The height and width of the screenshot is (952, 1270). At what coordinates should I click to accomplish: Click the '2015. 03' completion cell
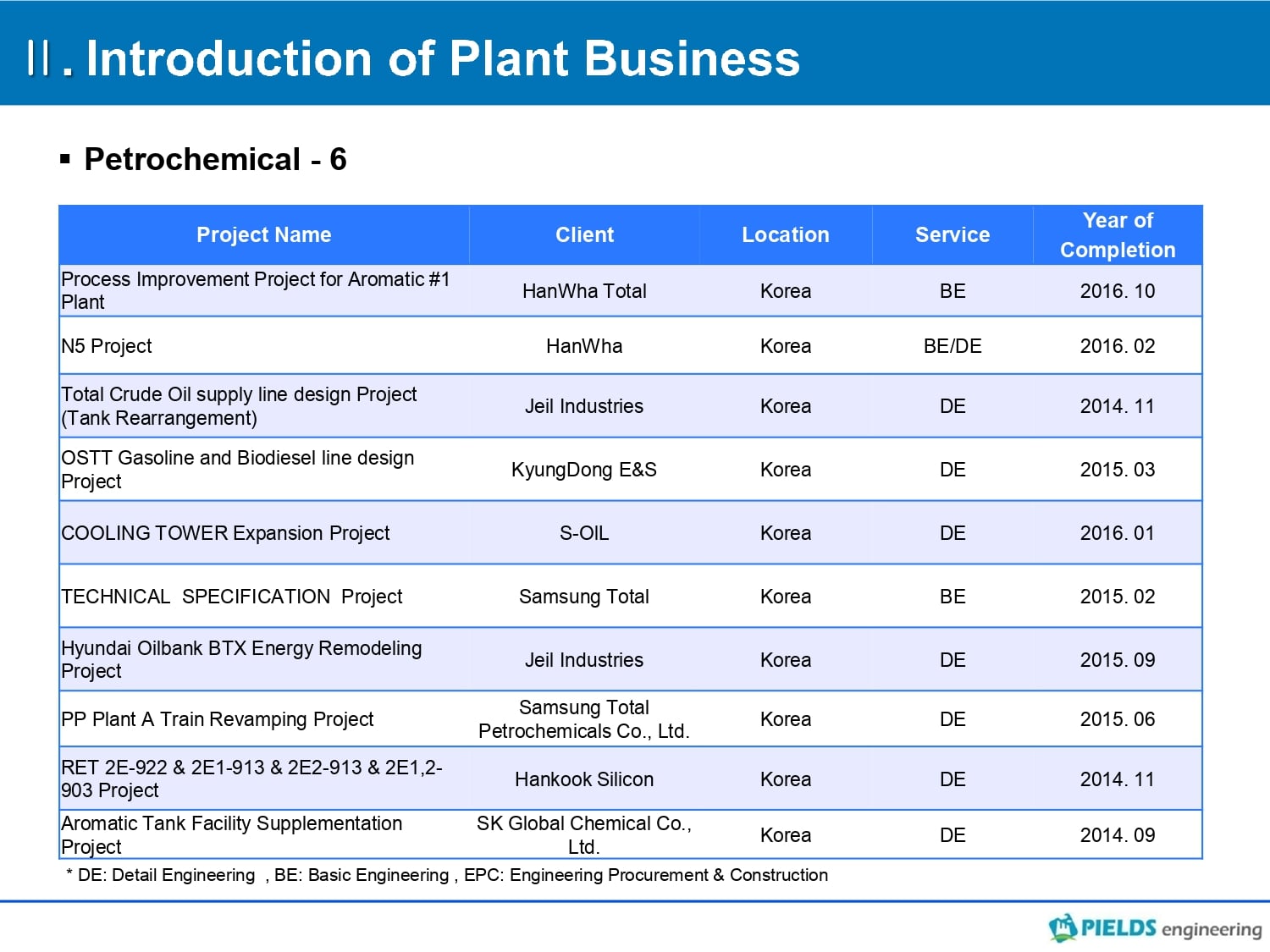1118,469
